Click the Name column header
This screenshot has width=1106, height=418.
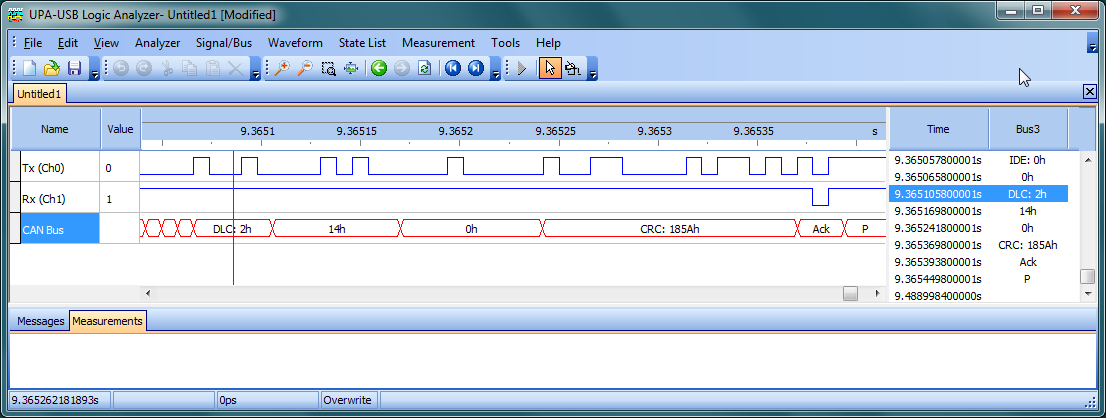click(55, 129)
